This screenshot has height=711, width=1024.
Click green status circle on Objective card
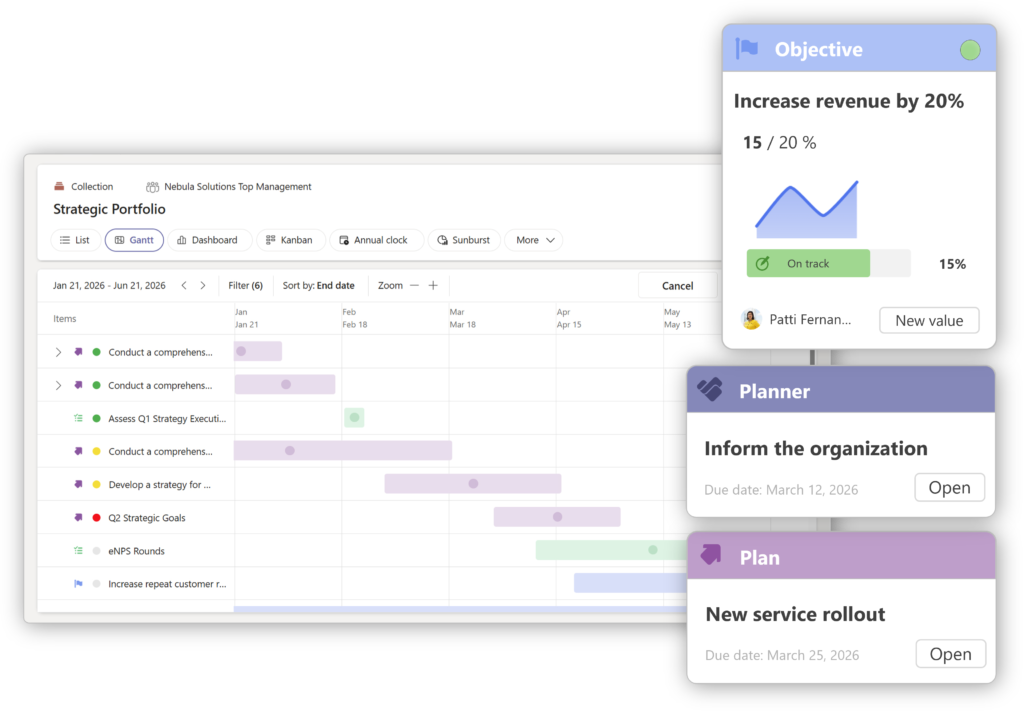coord(969,50)
